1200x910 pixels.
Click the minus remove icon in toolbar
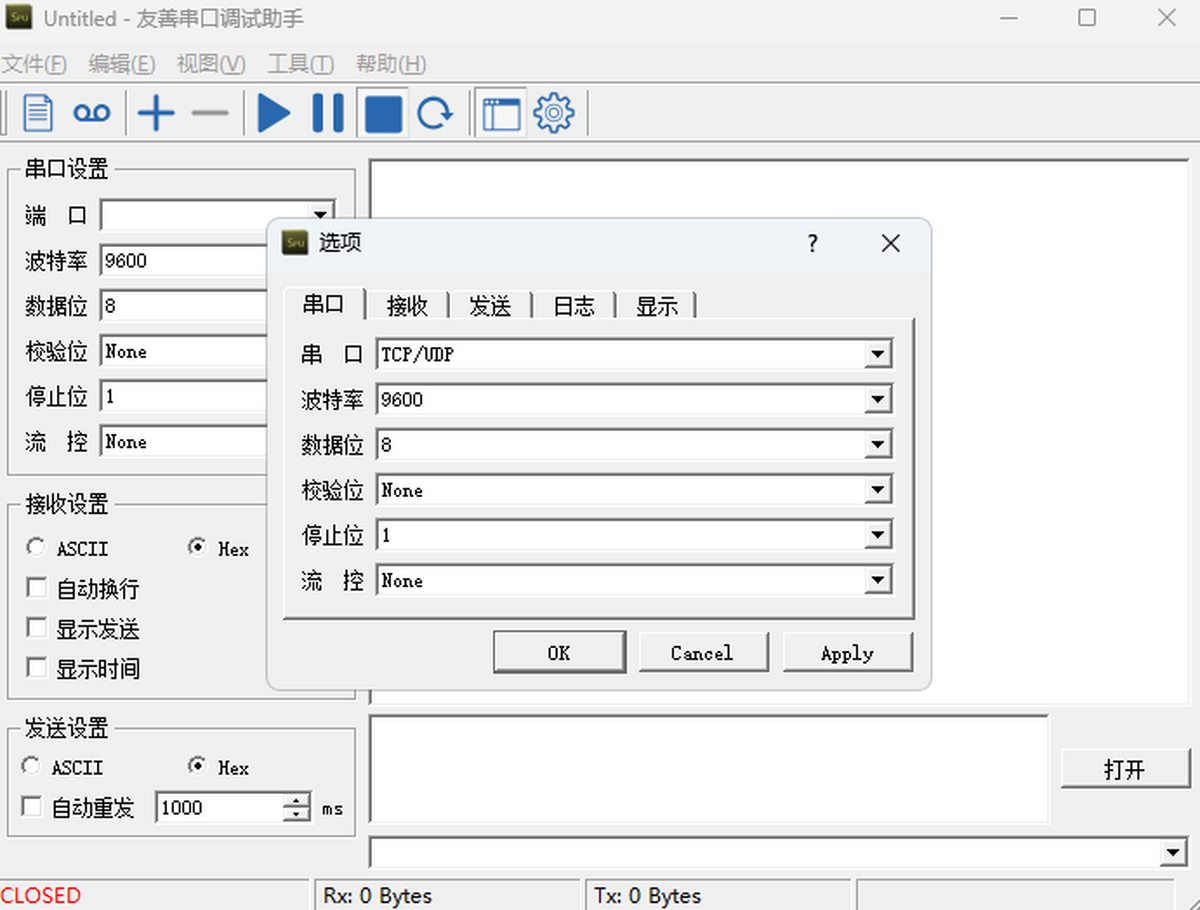point(210,113)
